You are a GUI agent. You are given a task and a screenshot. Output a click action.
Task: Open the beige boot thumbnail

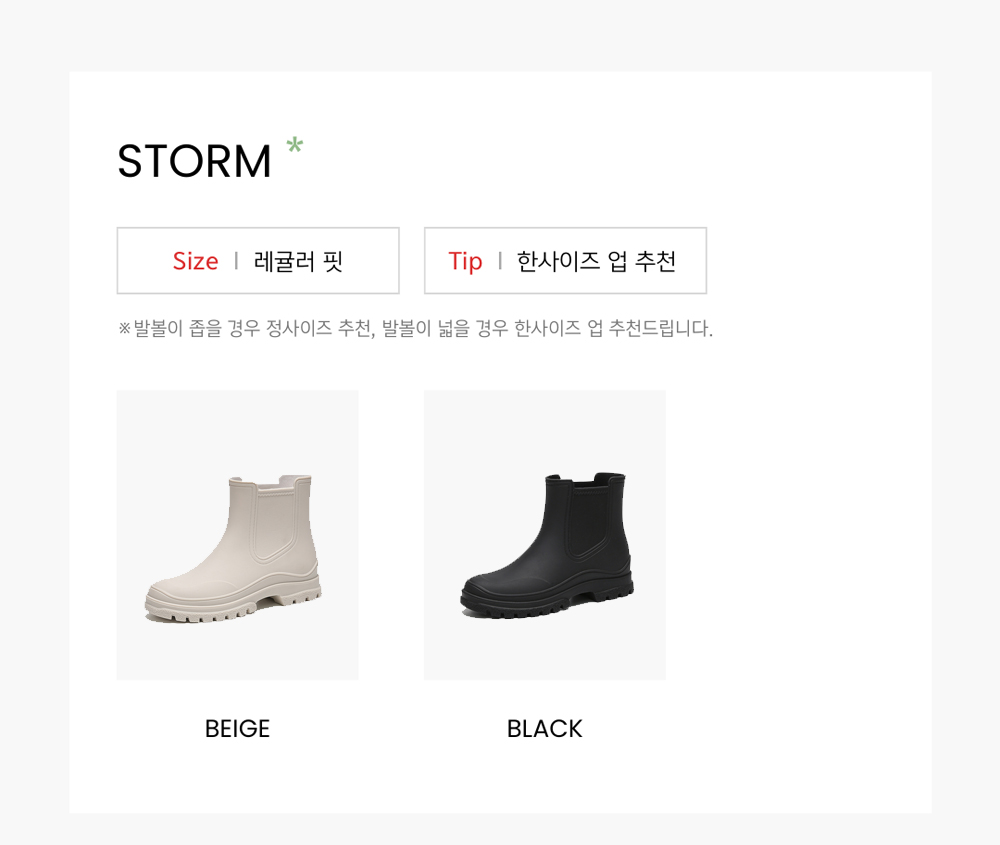[237, 535]
